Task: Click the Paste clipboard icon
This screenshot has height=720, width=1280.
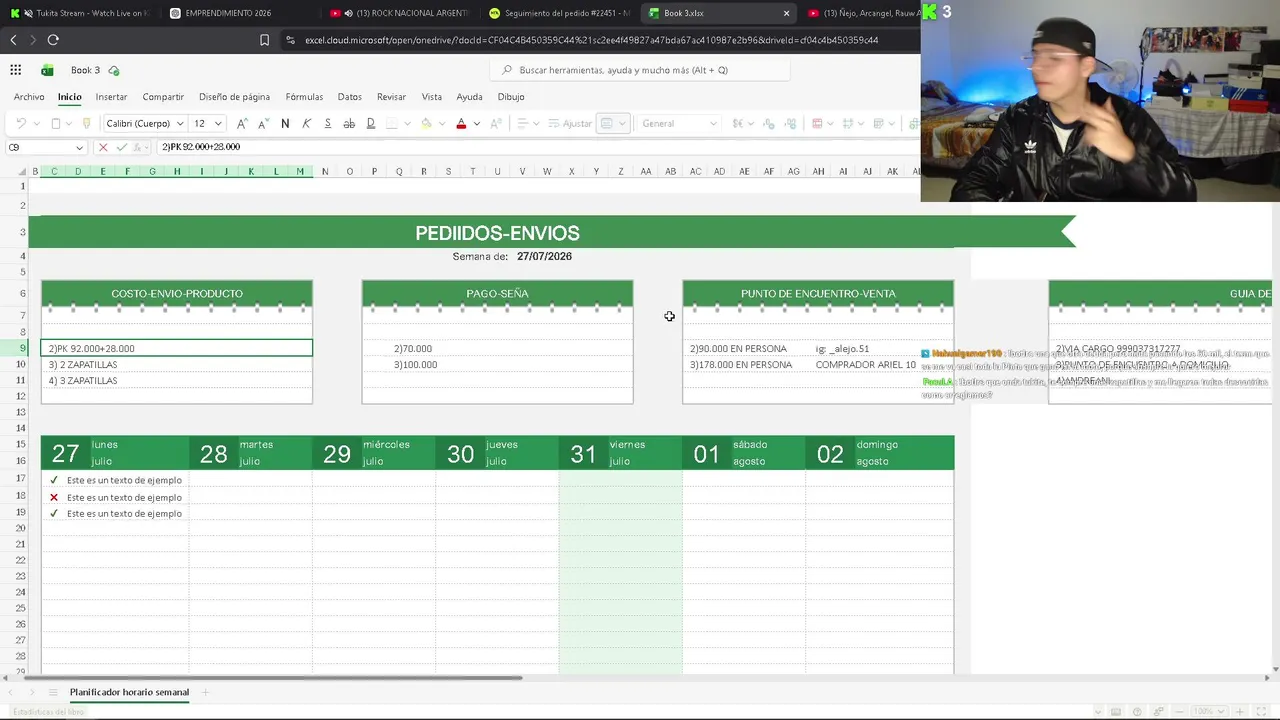Action: [x=56, y=124]
